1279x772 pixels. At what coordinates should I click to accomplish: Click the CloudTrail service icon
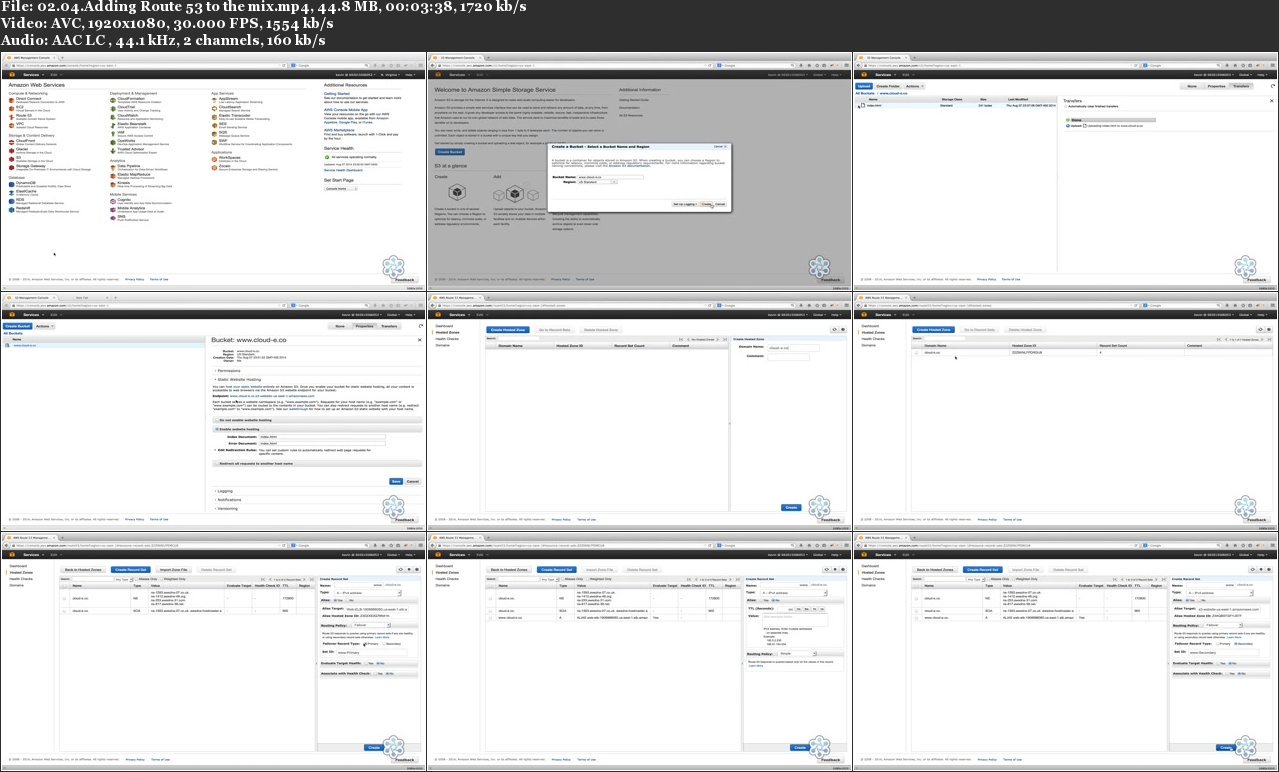coord(113,109)
